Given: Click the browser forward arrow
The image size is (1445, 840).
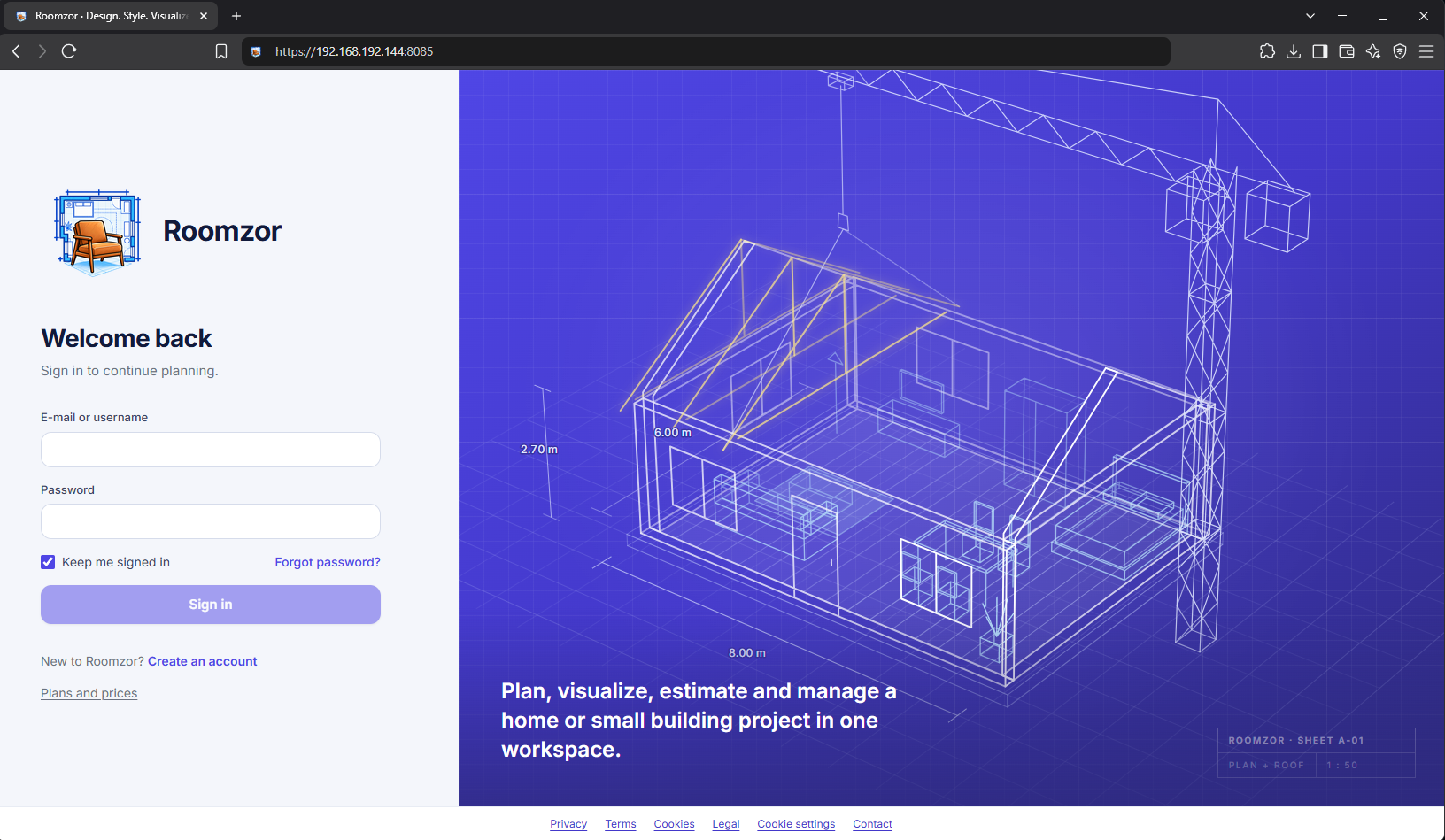Looking at the screenshot, I should [x=42, y=51].
